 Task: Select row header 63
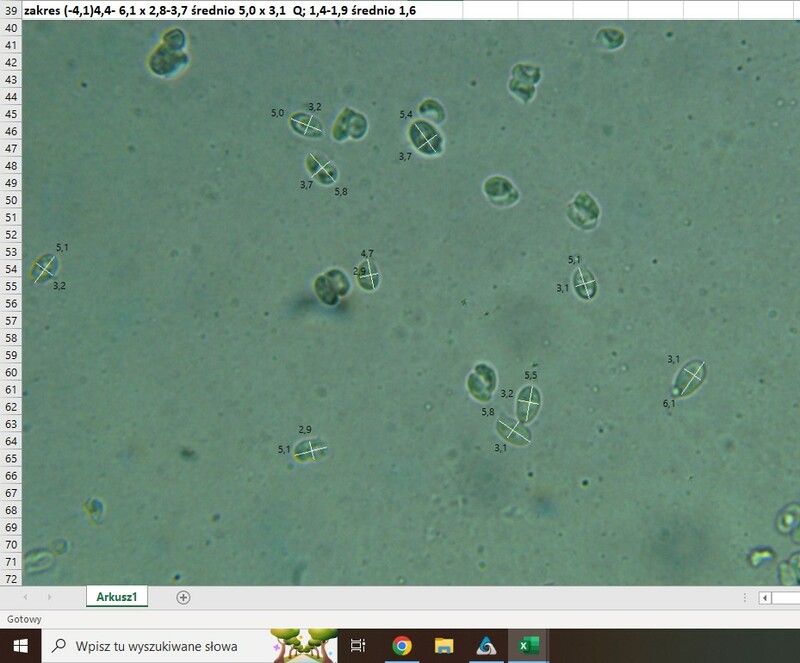tap(11, 424)
